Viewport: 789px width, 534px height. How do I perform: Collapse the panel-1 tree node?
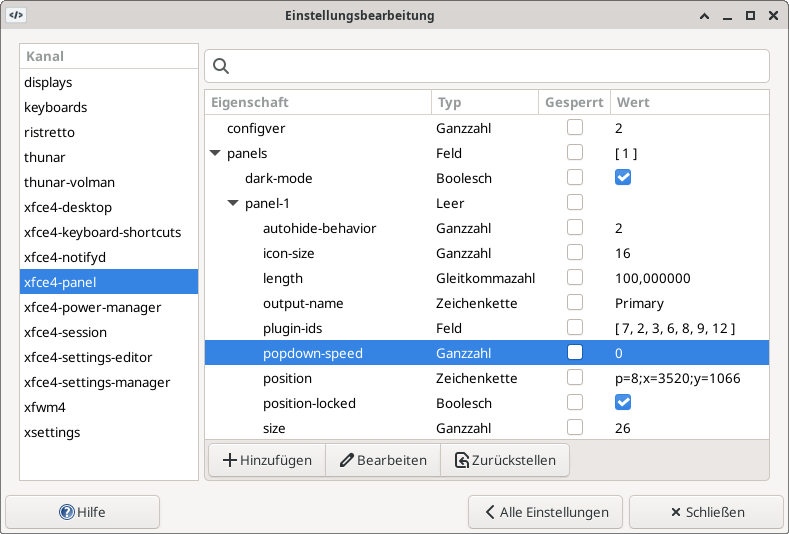233,204
